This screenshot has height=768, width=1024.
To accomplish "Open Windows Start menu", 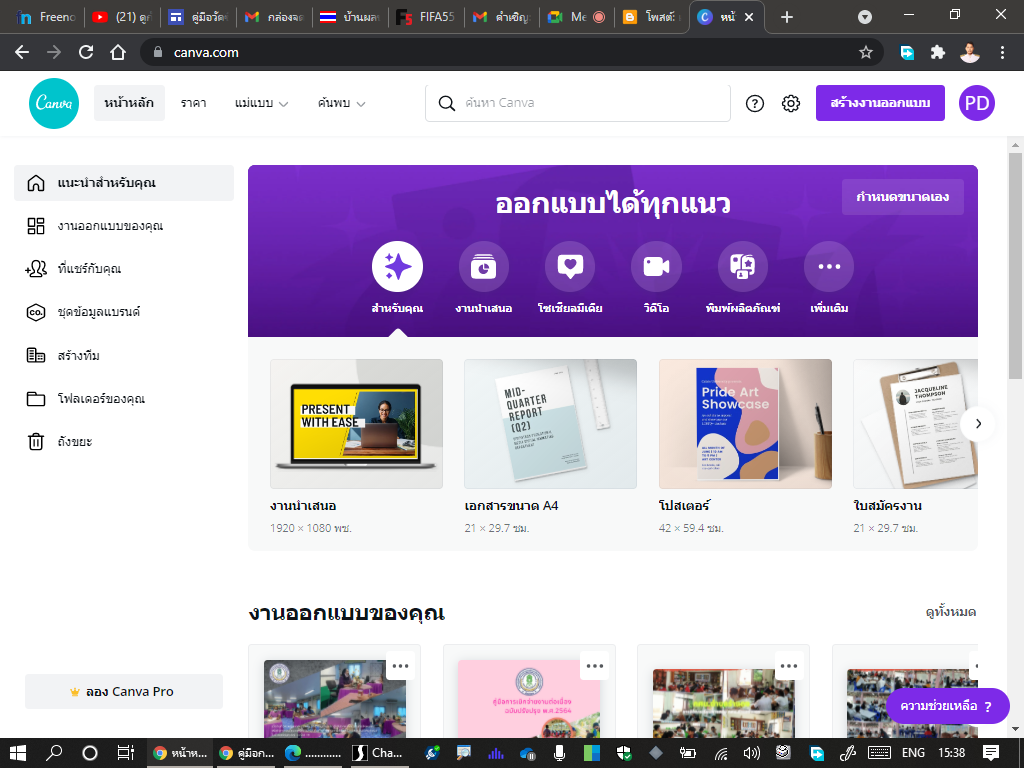I will [18, 753].
